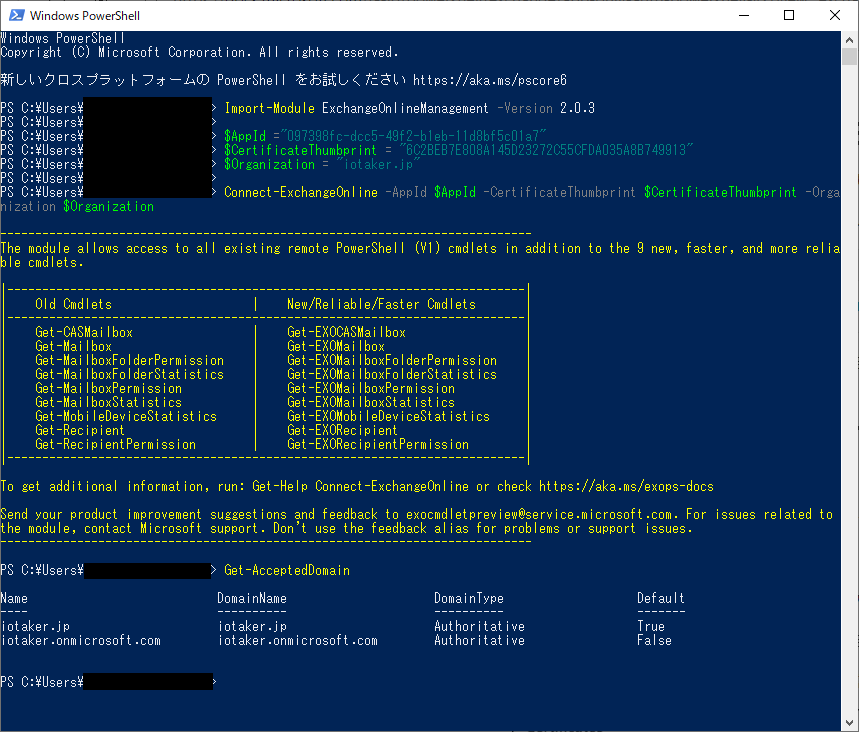The height and width of the screenshot is (732, 859).
Task: Click the PowerShell icon in the title bar
Action: click(x=15, y=15)
